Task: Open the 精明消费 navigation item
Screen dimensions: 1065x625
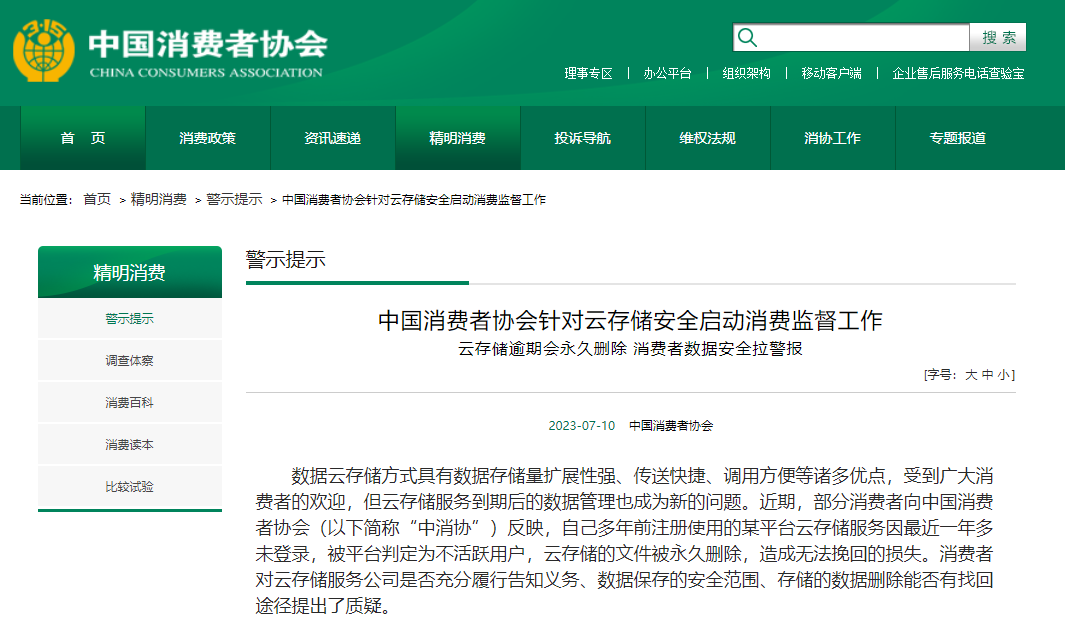Action: [458, 138]
